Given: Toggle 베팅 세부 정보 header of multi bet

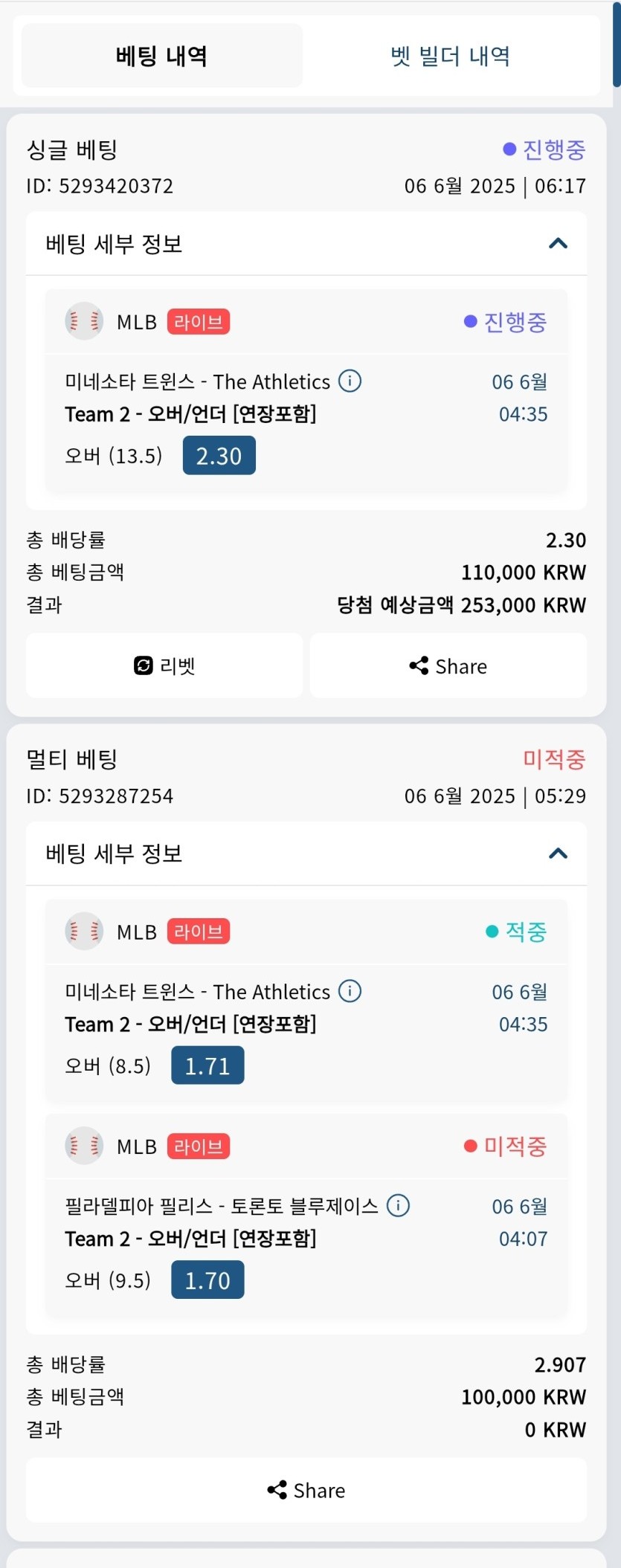Looking at the screenshot, I should pos(306,854).
